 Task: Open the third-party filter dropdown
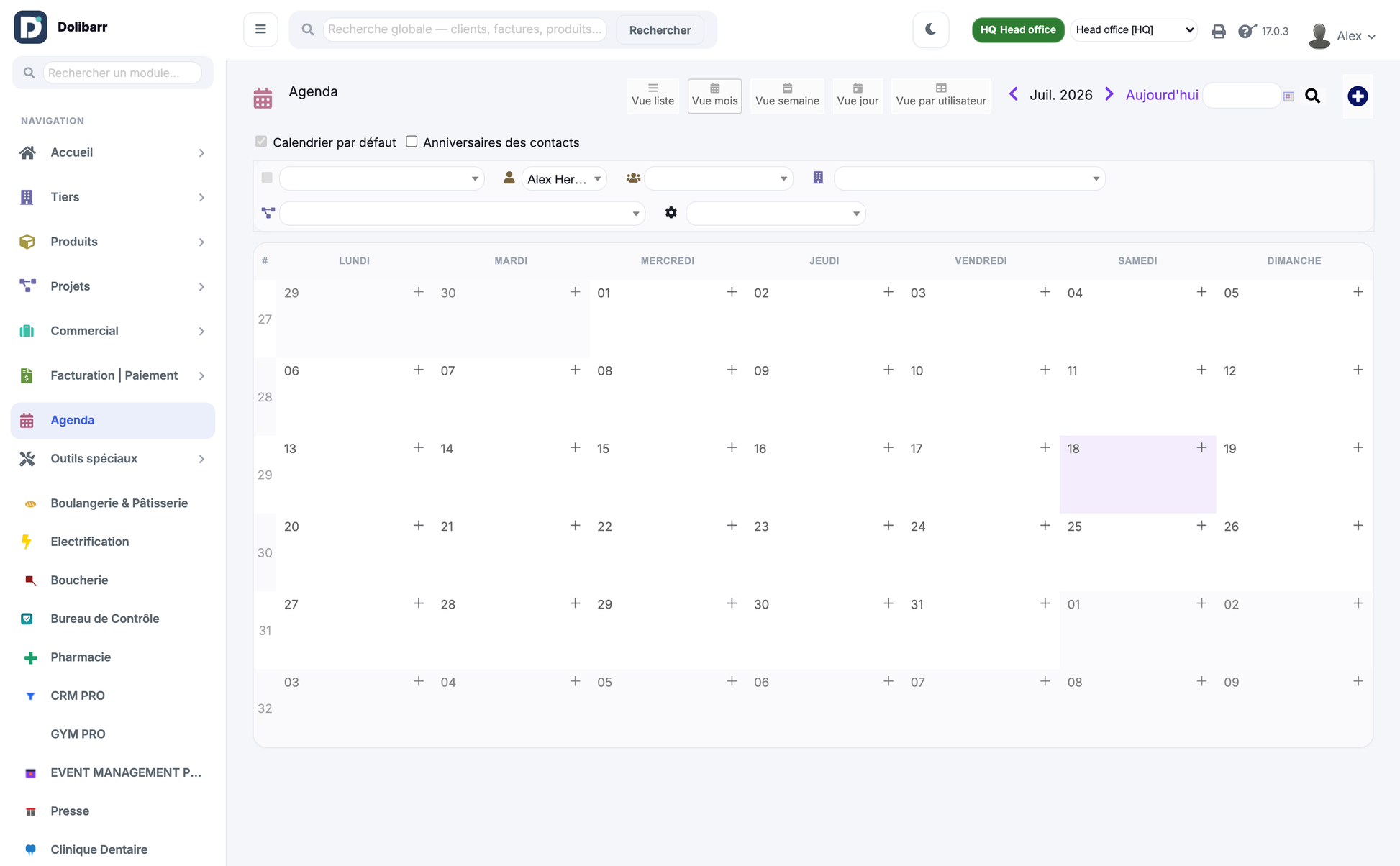point(969,178)
